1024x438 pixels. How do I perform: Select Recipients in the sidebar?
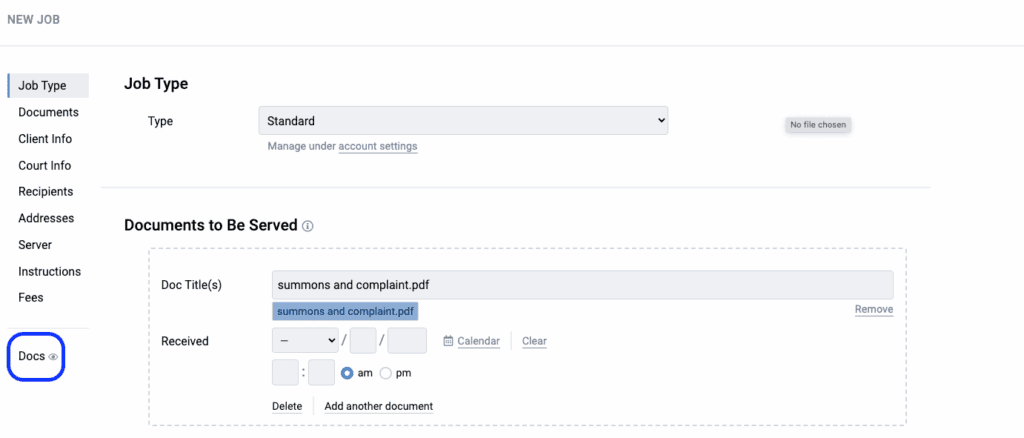tap(46, 192)
